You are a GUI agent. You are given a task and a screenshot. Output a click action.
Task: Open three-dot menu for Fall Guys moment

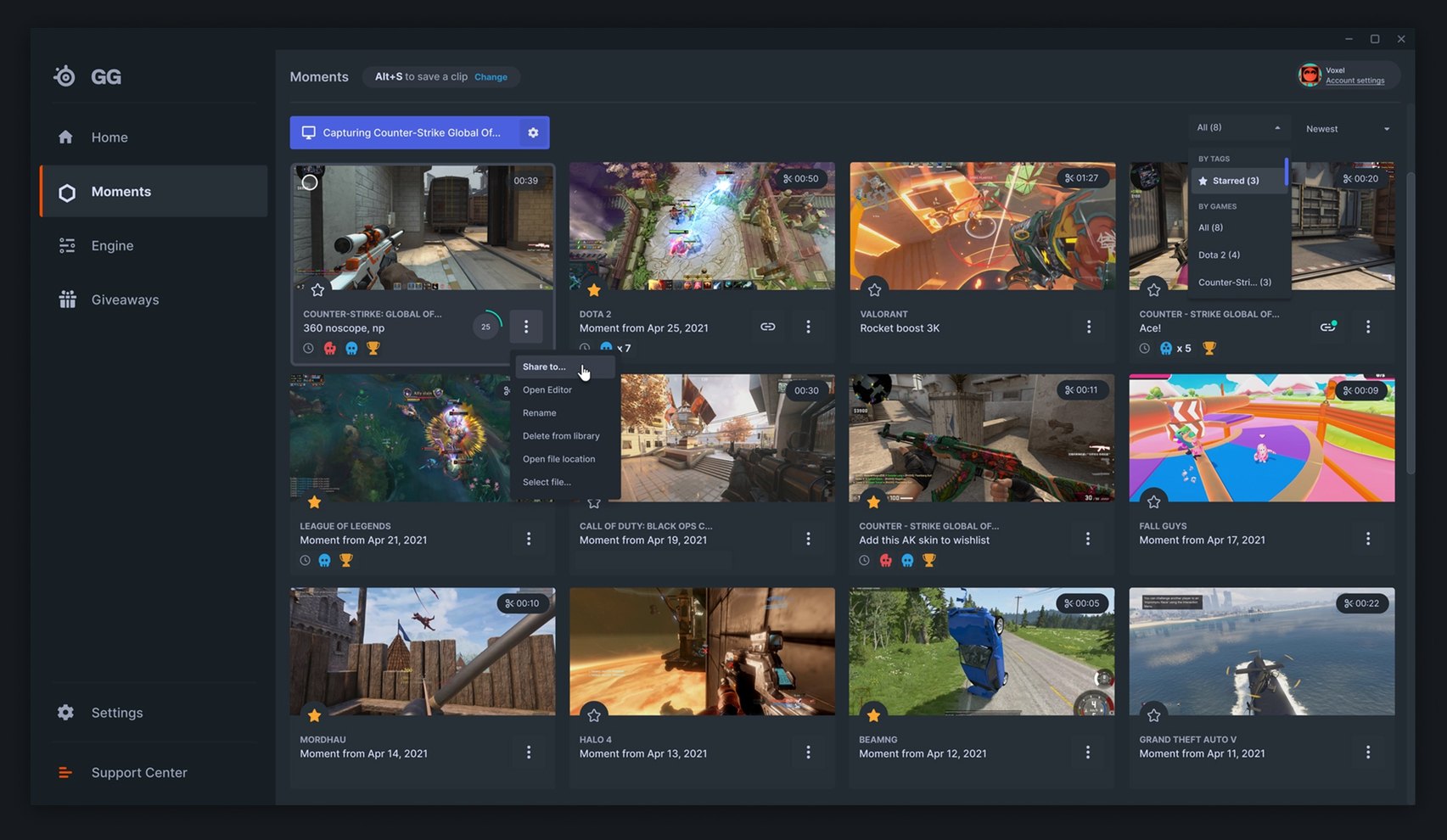(x=1367, y=539)
